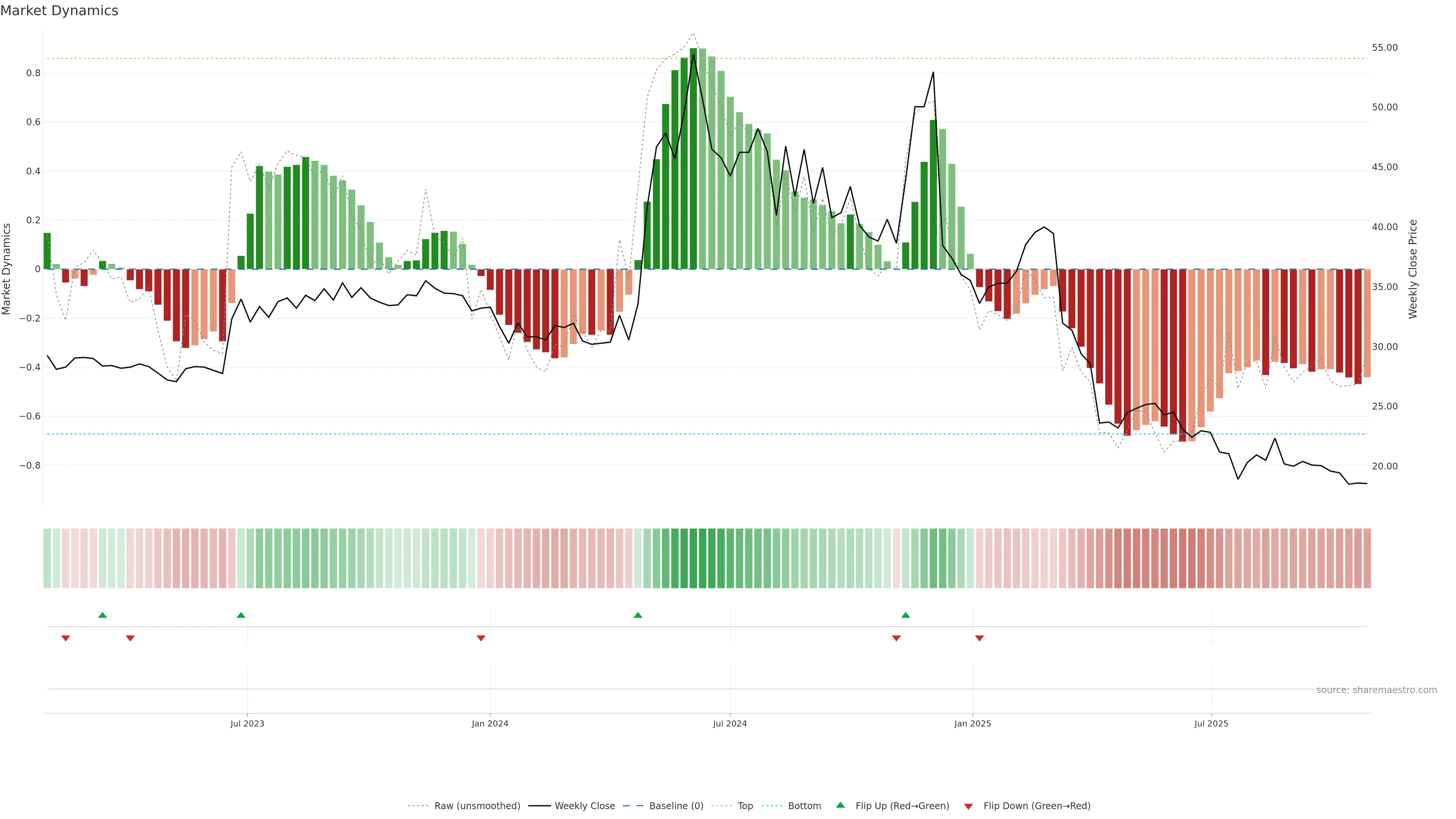Toggle the Top threshold legend entry

pos(745,806)
